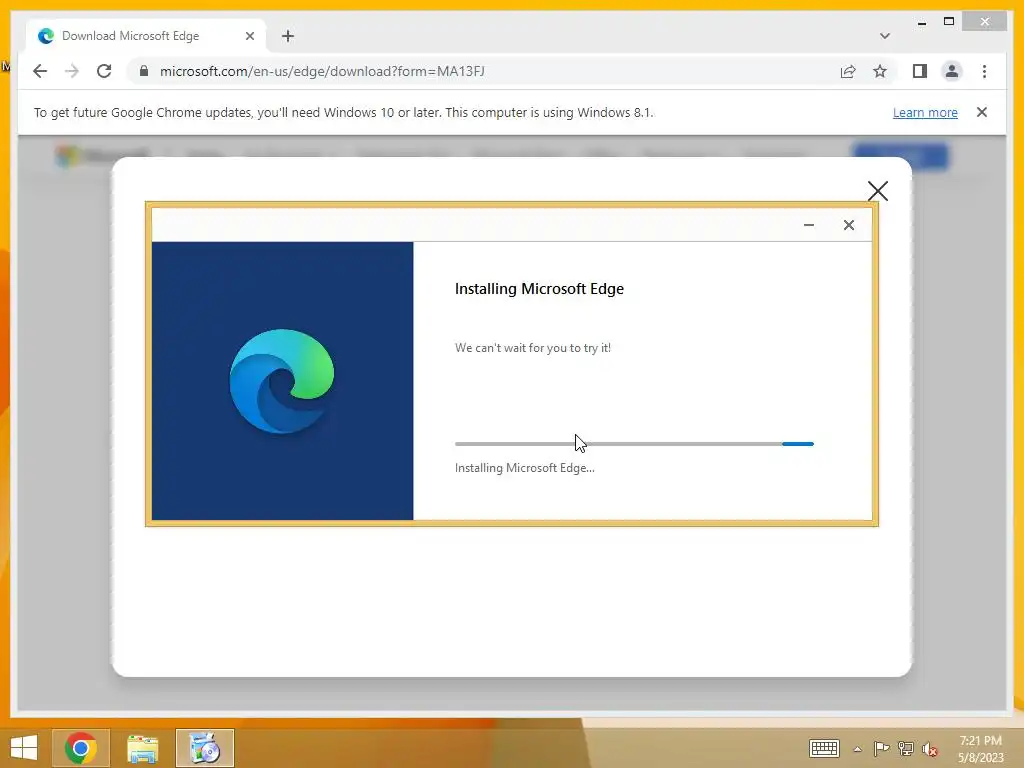The height and width of the screenshot is (768, 1024).
Task: Close the web page modal dialog
Action: pos(878,191)
